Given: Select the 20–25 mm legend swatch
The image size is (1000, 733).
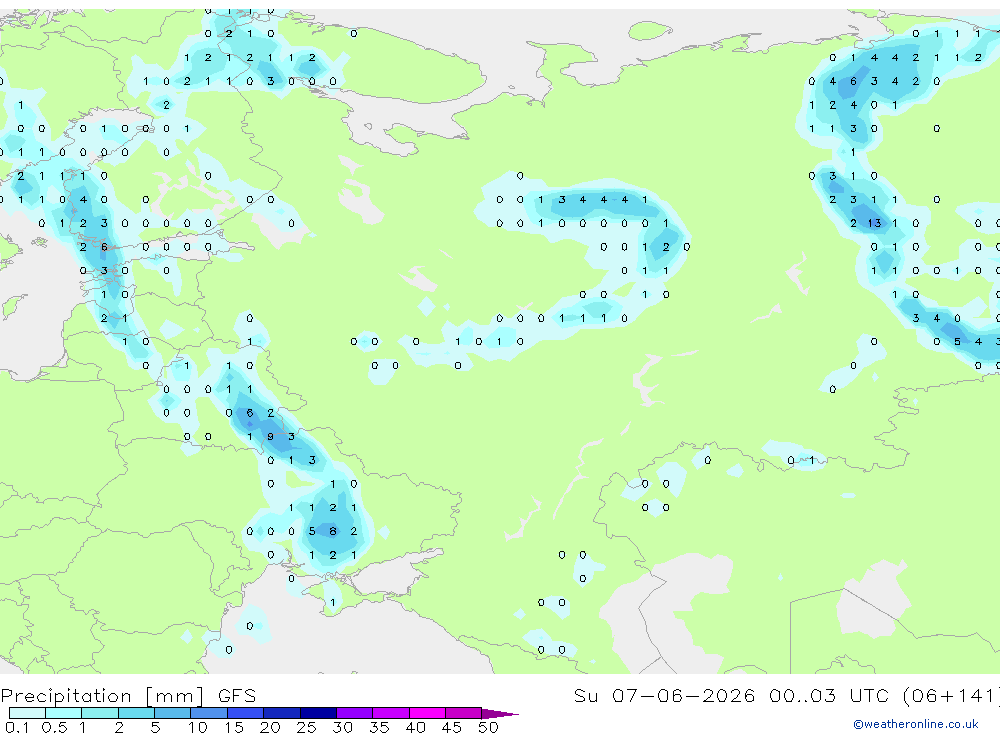Looking at the screenshot, I should 281,713.
